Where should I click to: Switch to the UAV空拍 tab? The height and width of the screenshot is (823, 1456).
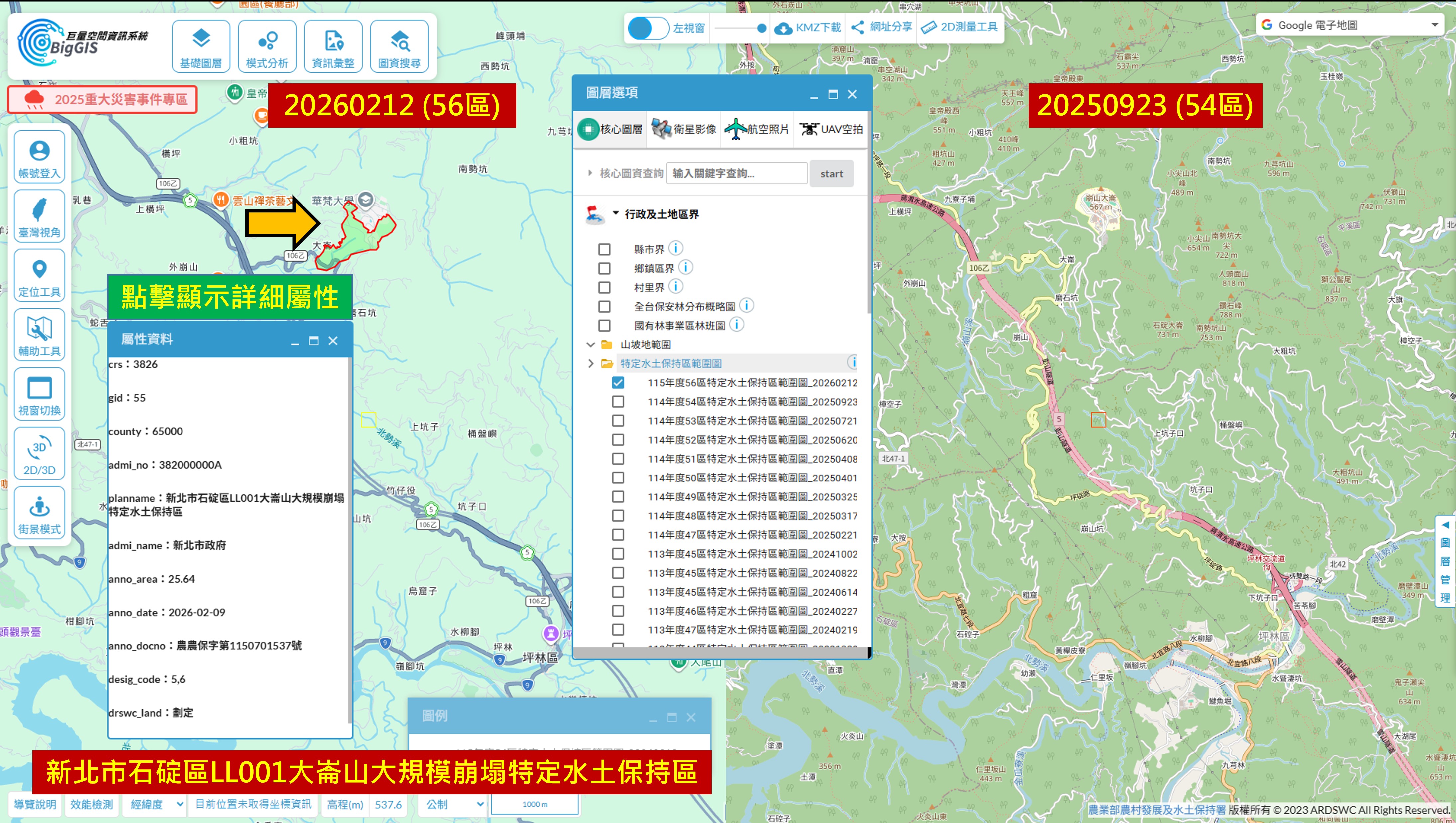830,129
